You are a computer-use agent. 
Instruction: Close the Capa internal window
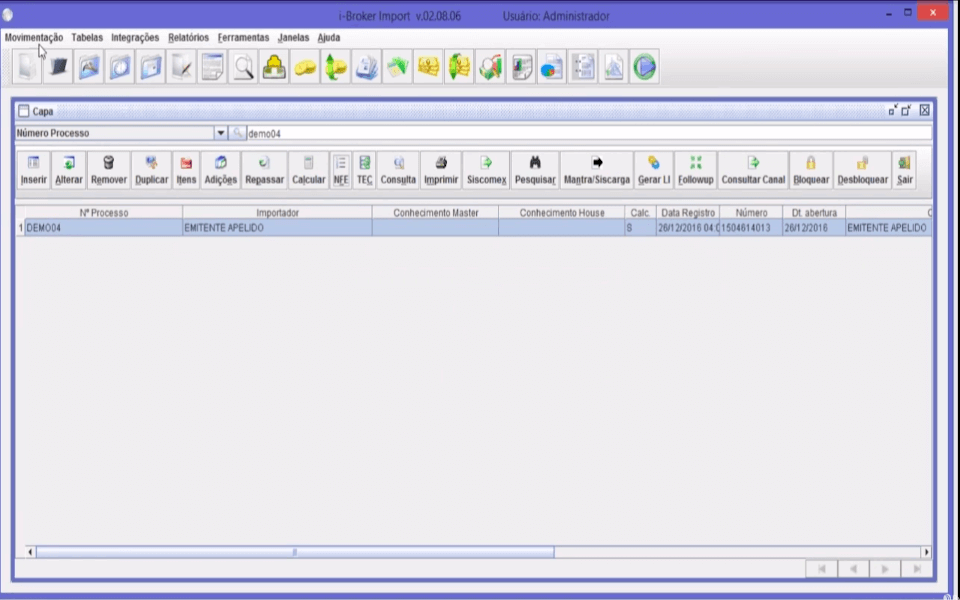click(924, 110)
